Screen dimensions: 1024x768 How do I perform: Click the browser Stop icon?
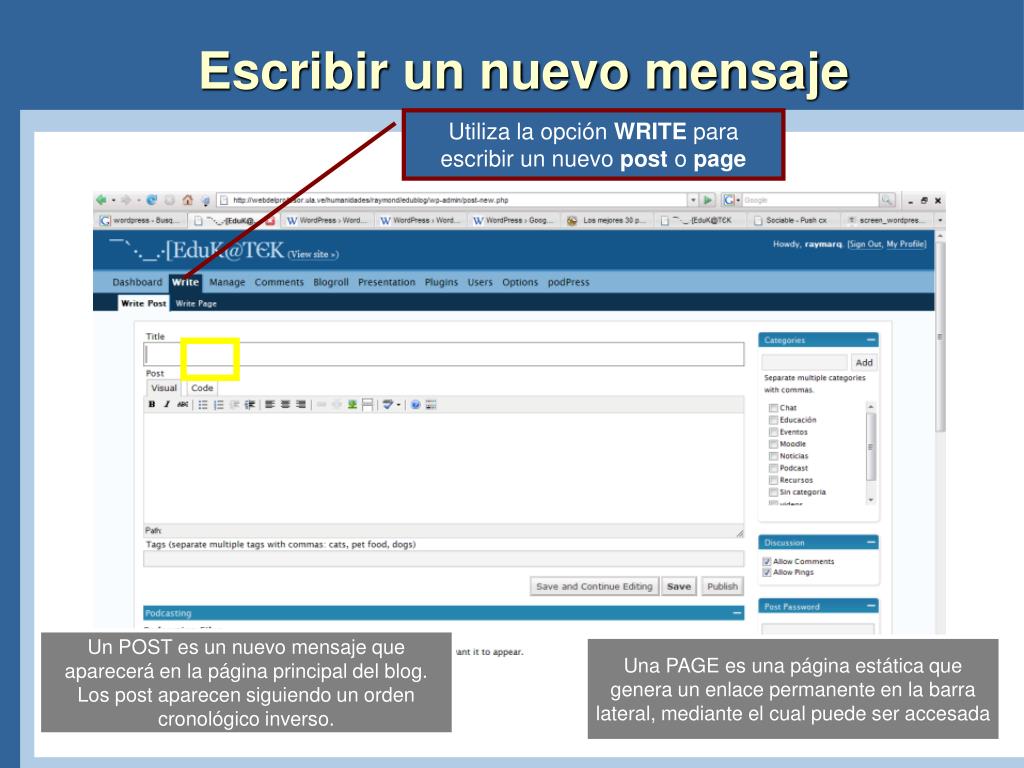tap(169, 200)
